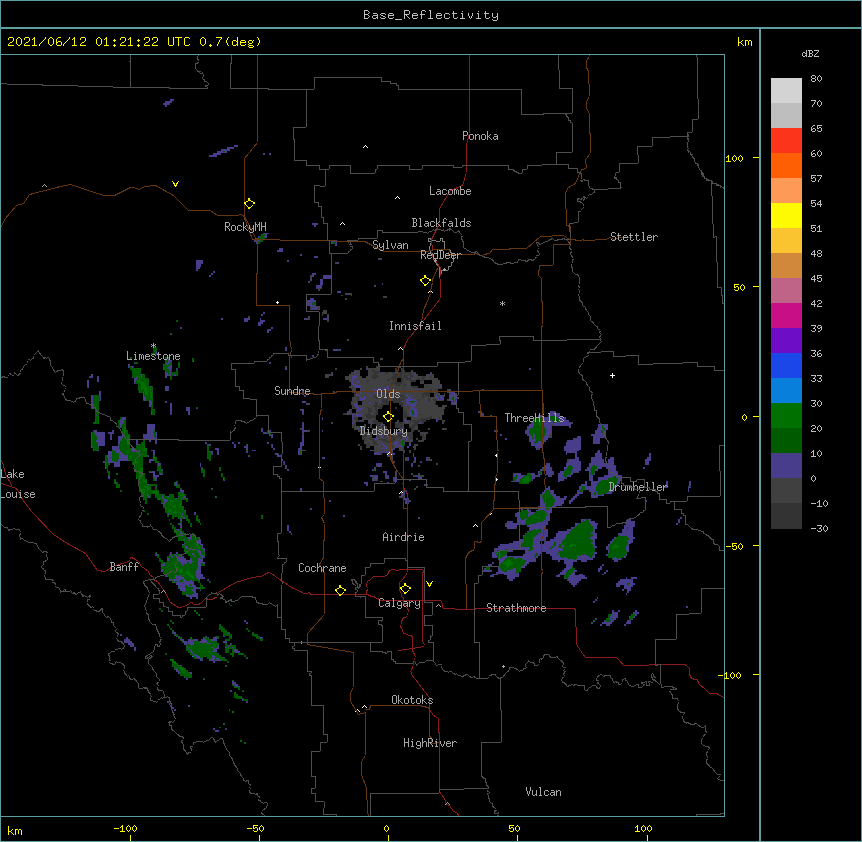Click the Didsbury label
862x842 pixels.
[384, 431]
